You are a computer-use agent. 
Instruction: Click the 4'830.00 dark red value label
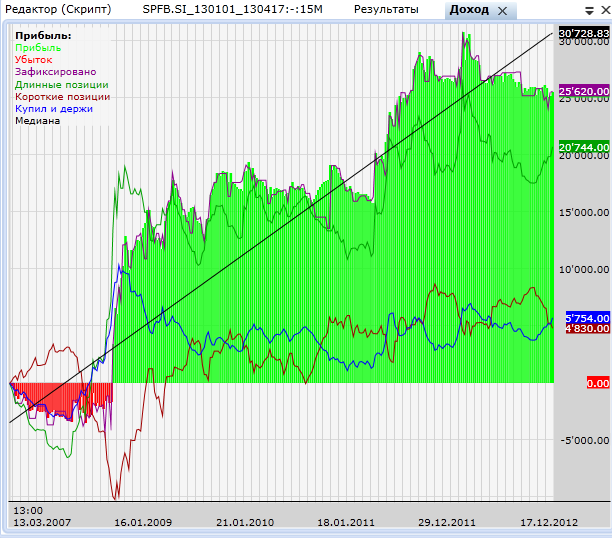pos(587,328)
